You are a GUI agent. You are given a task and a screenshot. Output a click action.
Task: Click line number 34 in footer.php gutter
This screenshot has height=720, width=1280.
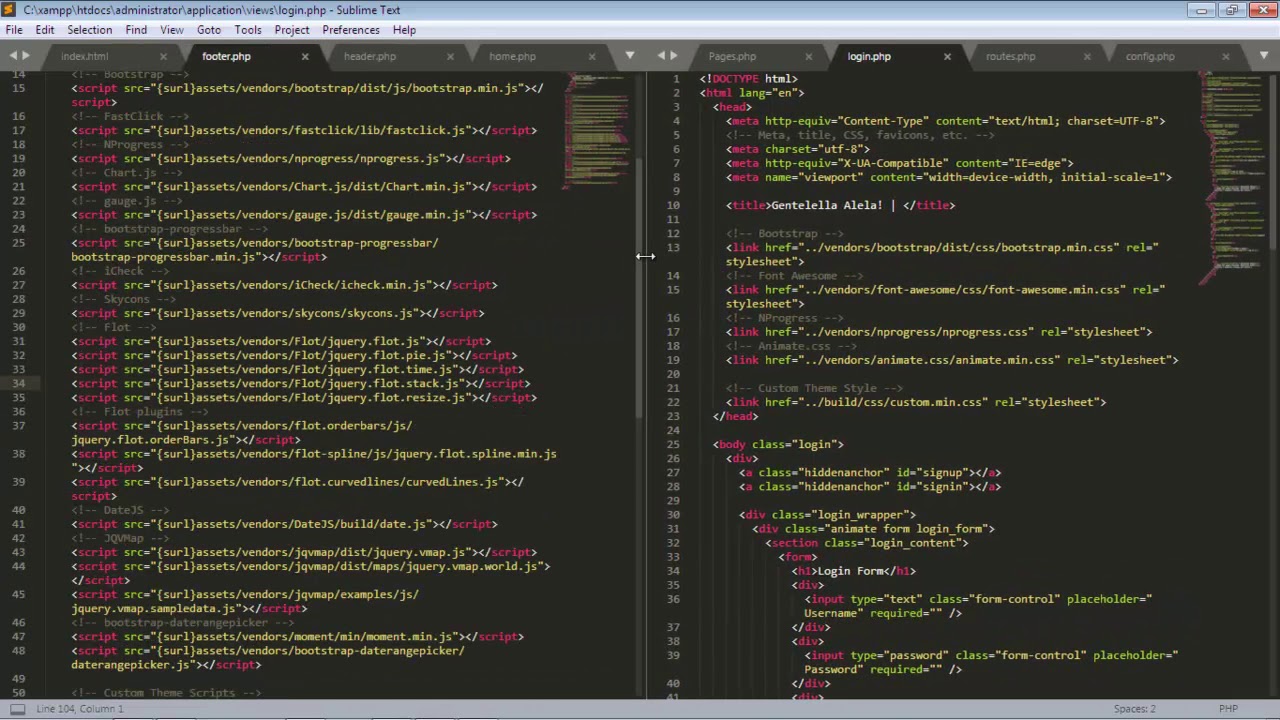pos(19,384)
